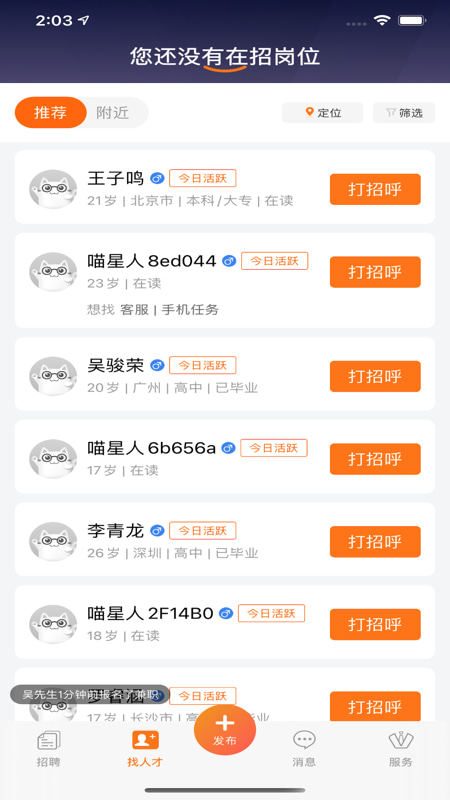Switch to the 附近 toggle
The image size is (450, 800).
113,112
